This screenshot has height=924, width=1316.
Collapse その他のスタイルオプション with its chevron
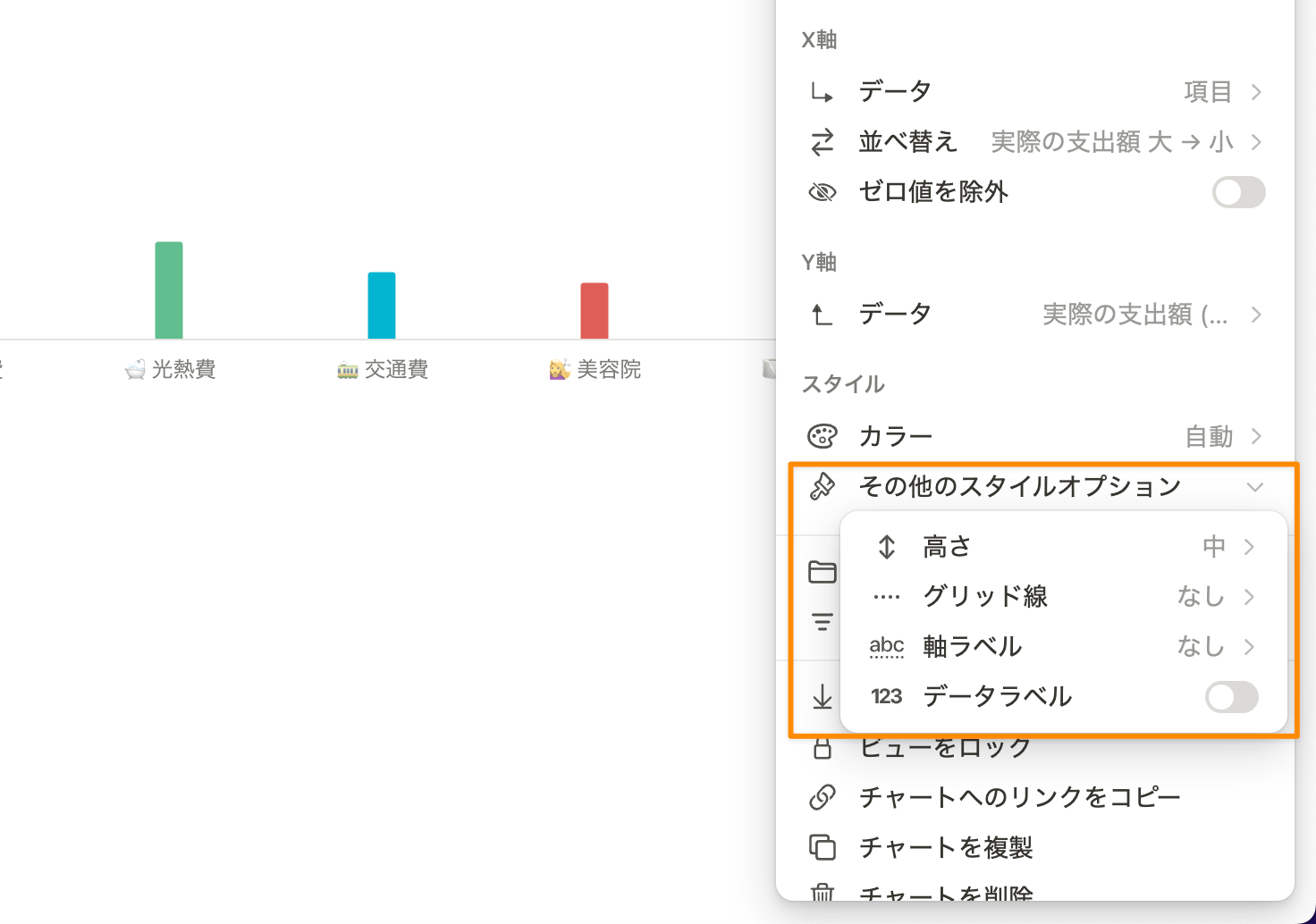coord(1255,487)
